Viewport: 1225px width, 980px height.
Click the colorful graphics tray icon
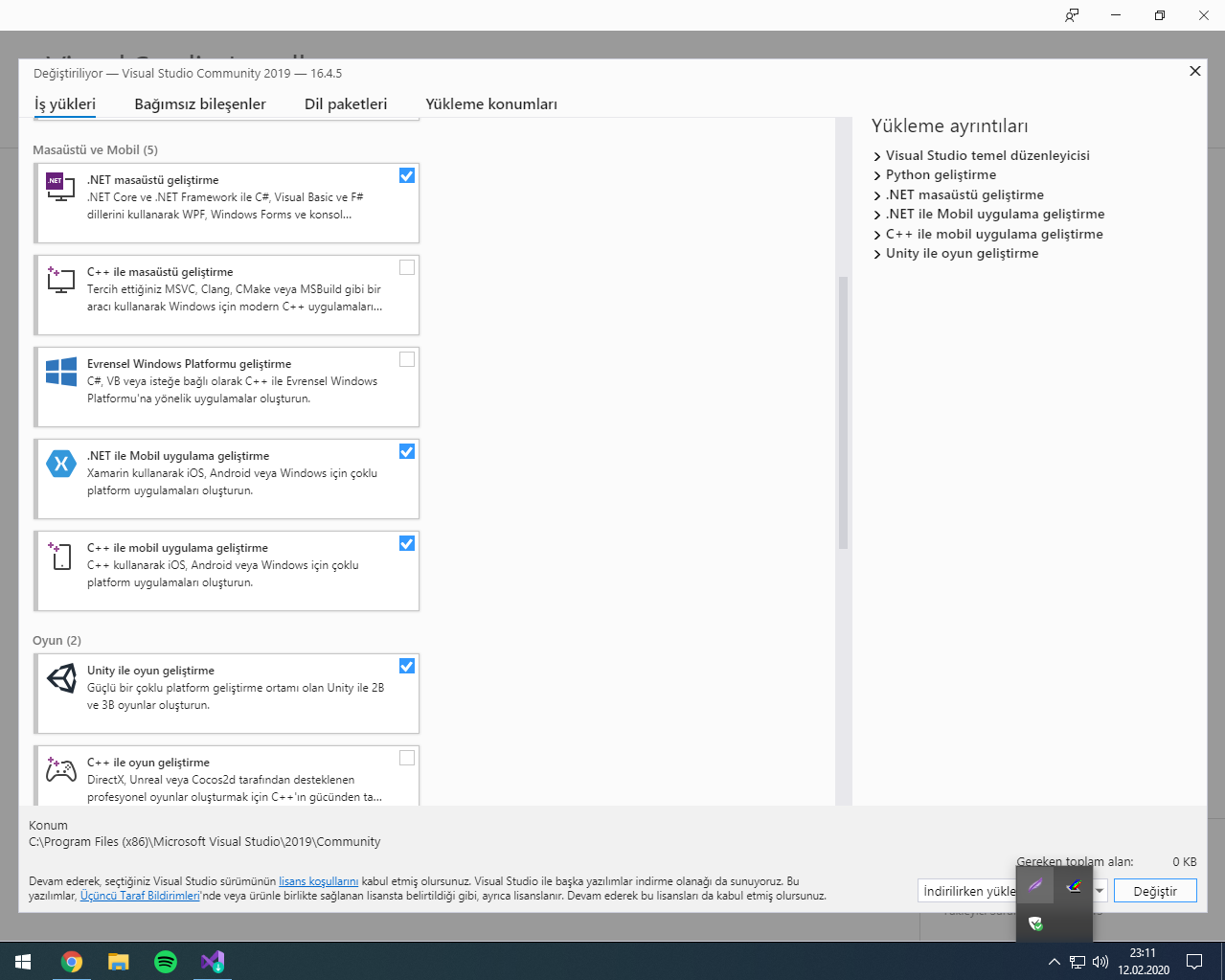coord(1074,885)
